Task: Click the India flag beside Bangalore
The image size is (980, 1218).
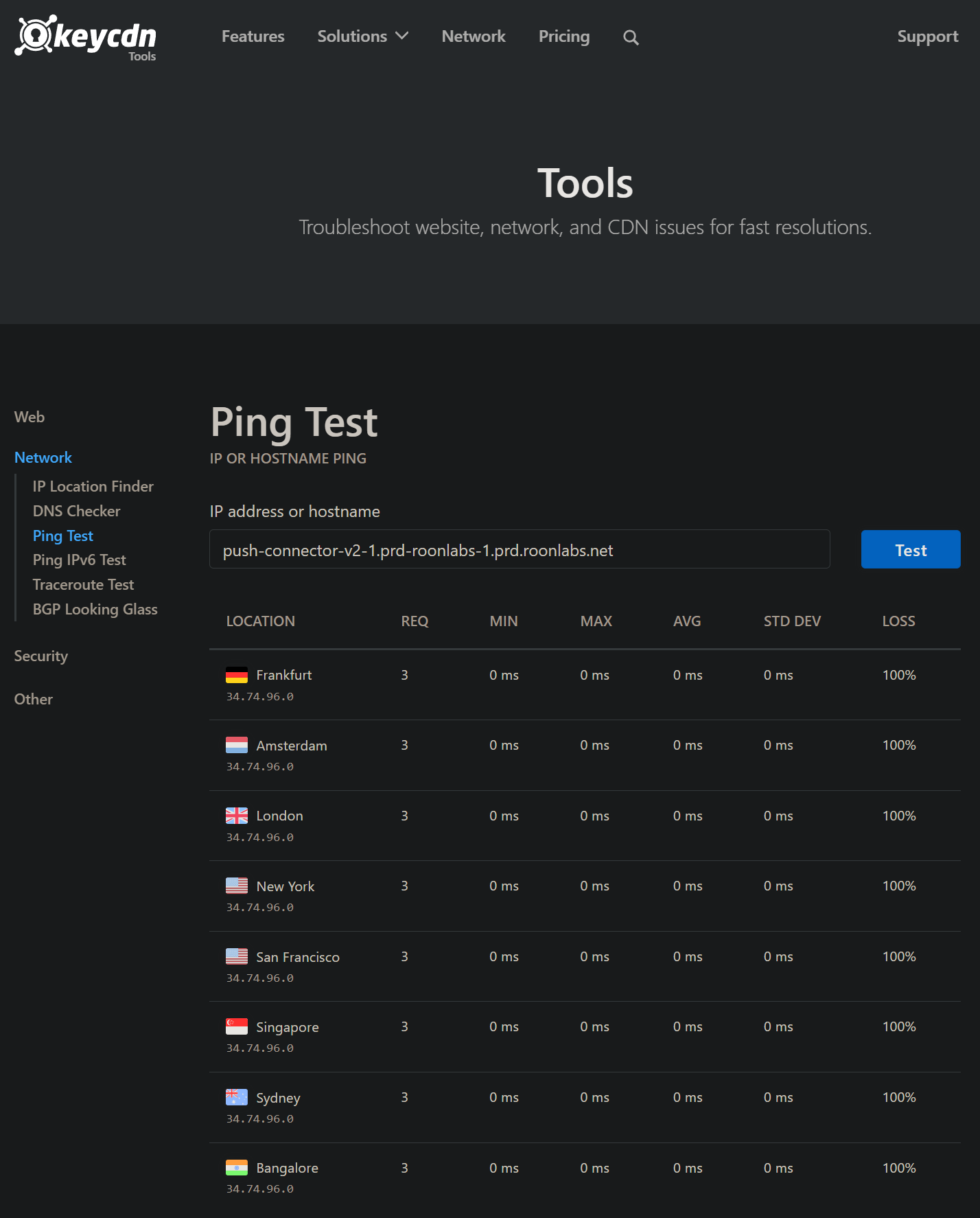Action: click(x=237, y=1167)
